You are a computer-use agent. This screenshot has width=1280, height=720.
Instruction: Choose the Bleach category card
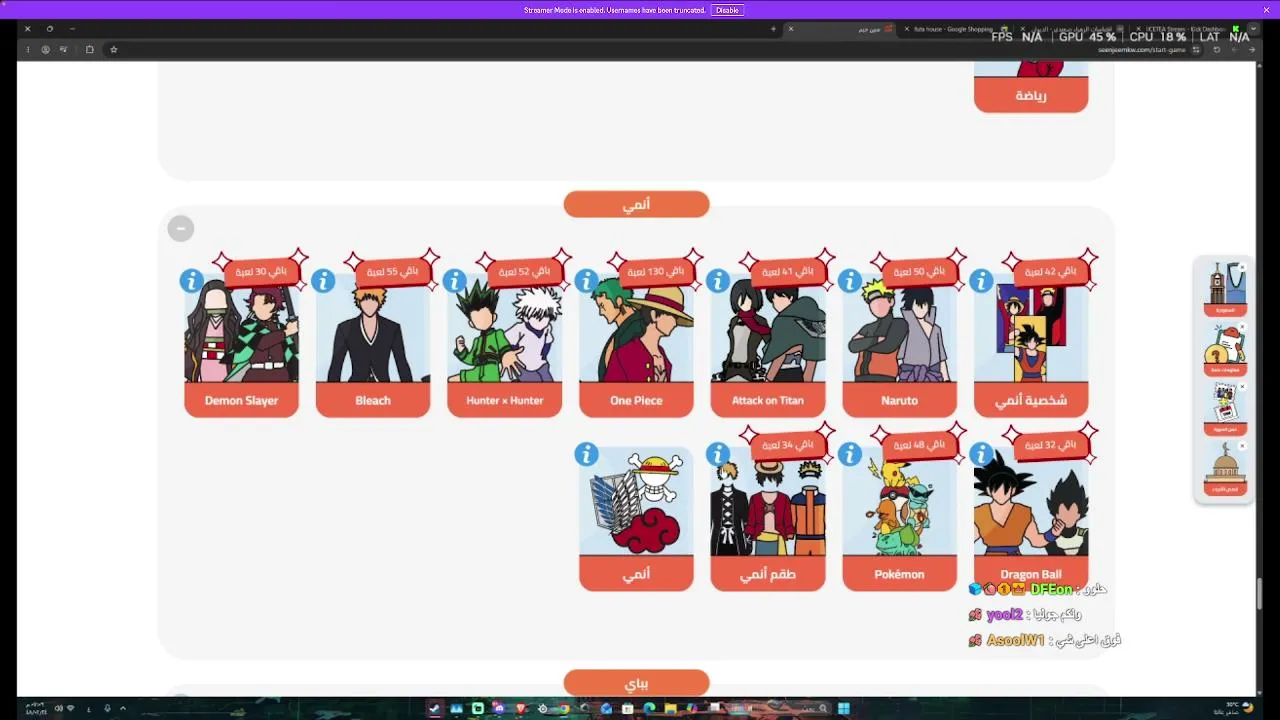[373, 346]
